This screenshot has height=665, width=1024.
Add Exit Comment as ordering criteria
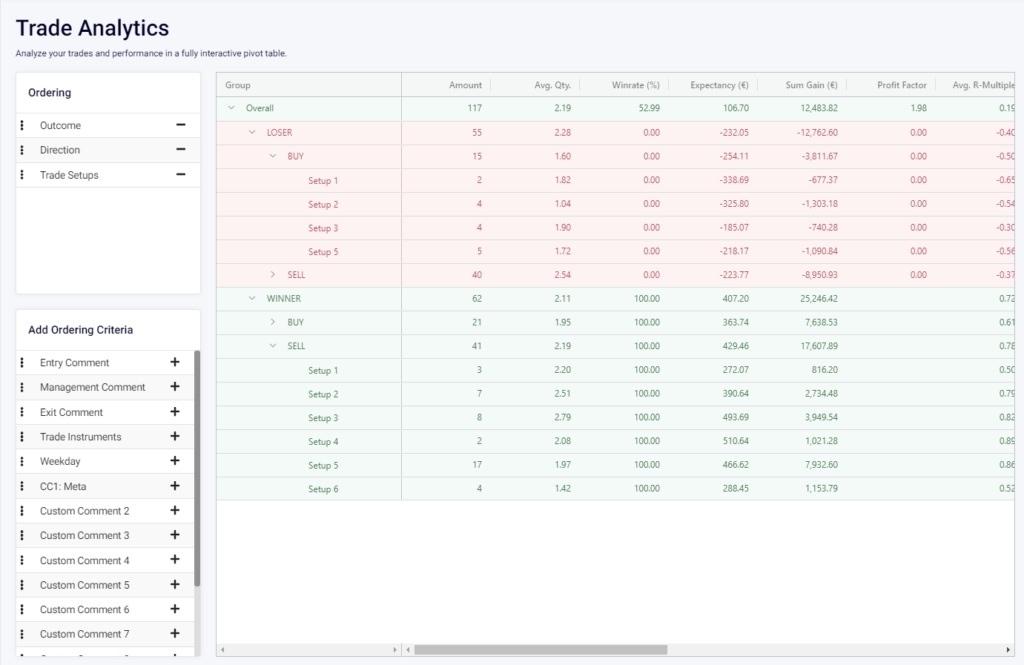[174, 412]
